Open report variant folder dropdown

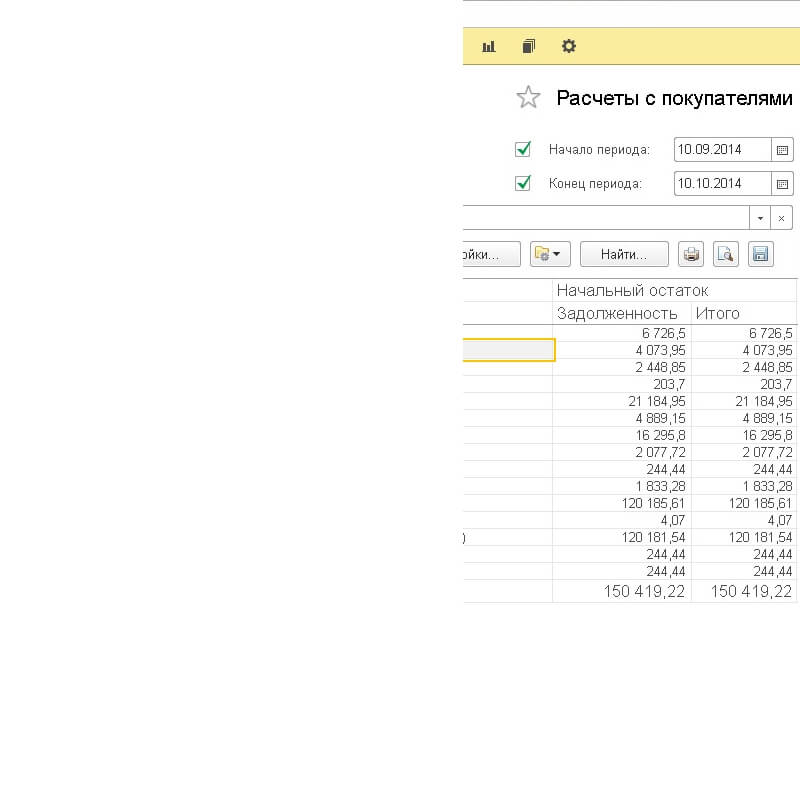coord(550,254)
